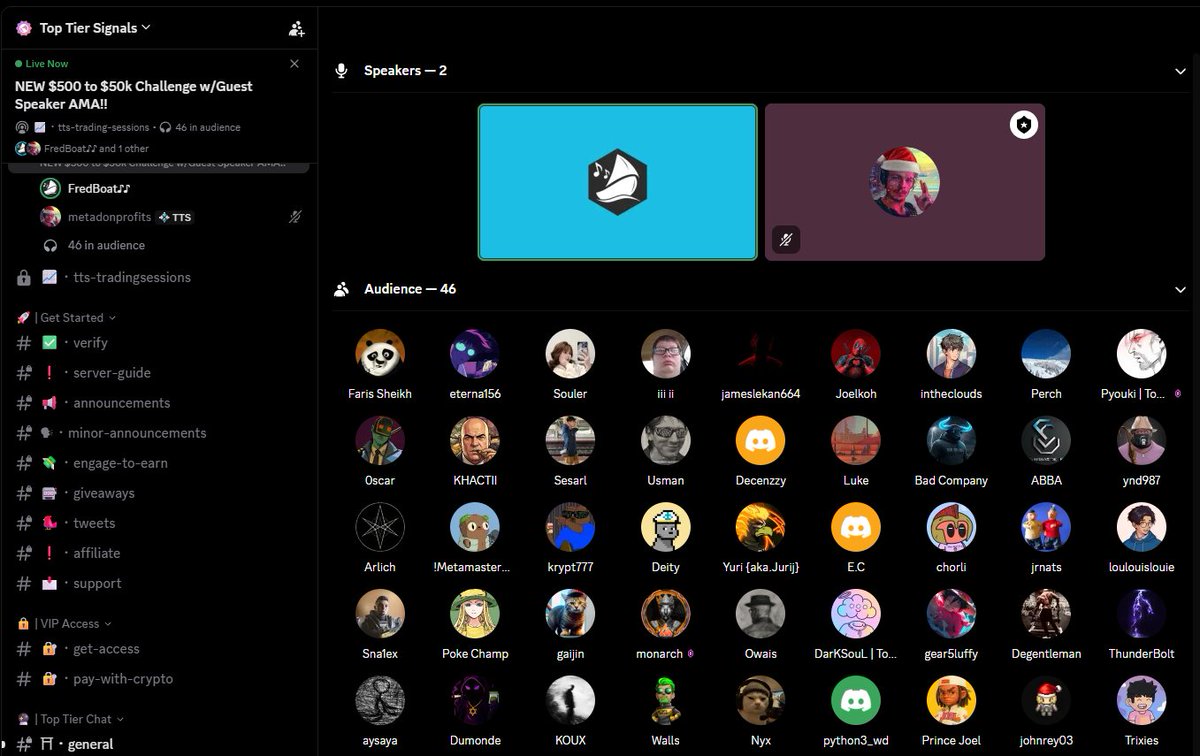Open the engage-to-earn channel

(x=120, y=463)
